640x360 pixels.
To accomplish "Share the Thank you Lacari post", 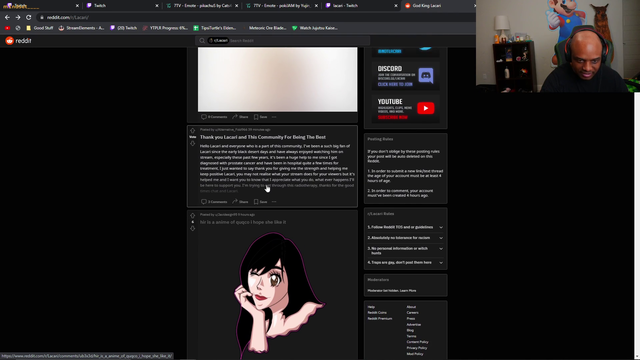I will click(x=240, y=202).
